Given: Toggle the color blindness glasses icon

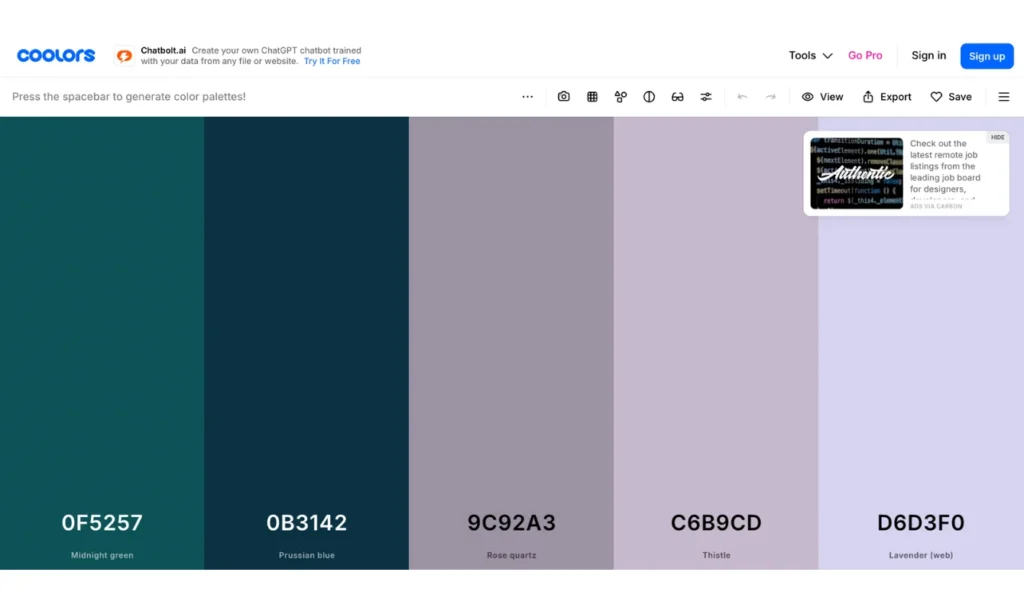Looking at the screenshot, I should tap(677, 97).
